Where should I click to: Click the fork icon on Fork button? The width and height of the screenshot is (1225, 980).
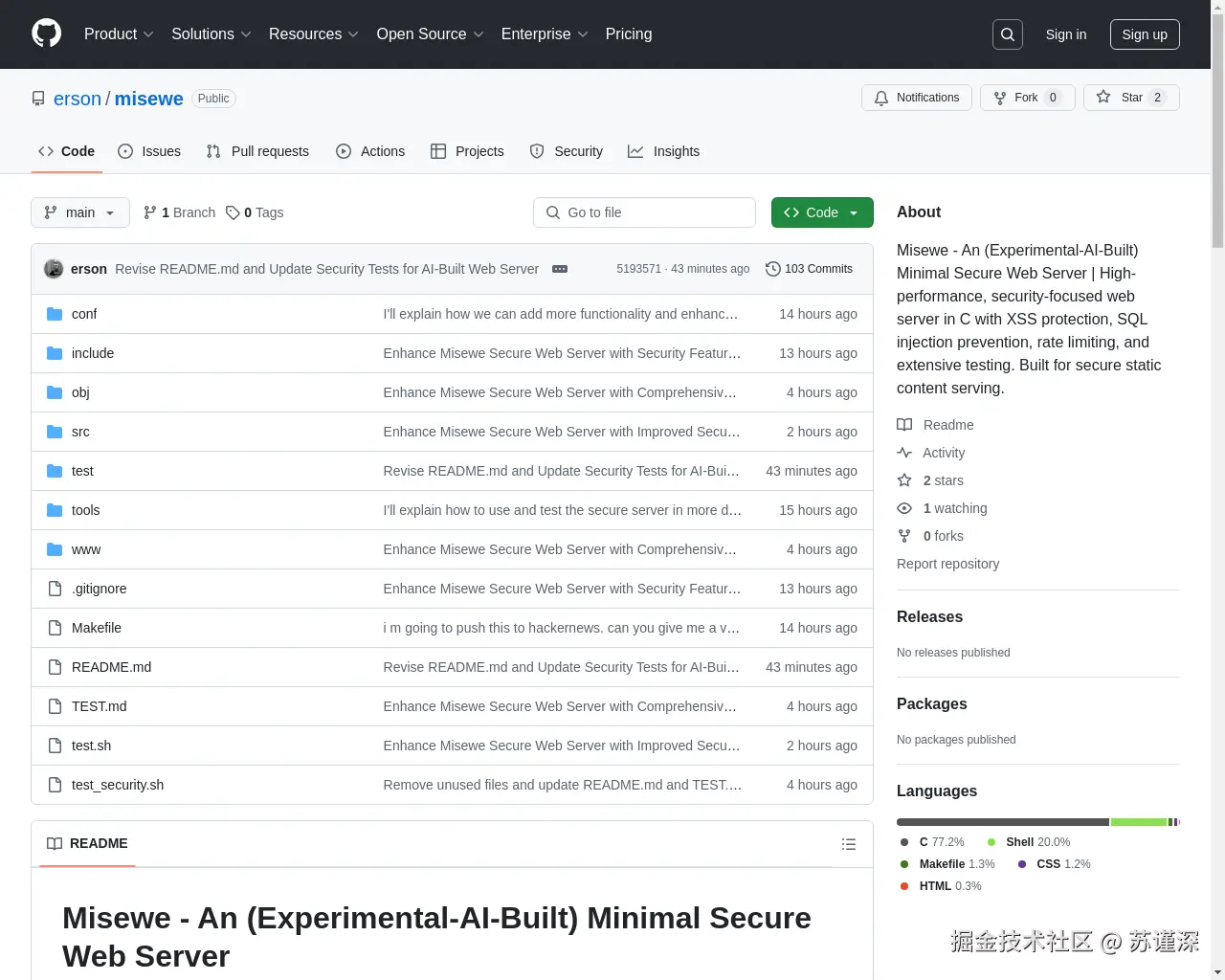[x=1001, y=98]
